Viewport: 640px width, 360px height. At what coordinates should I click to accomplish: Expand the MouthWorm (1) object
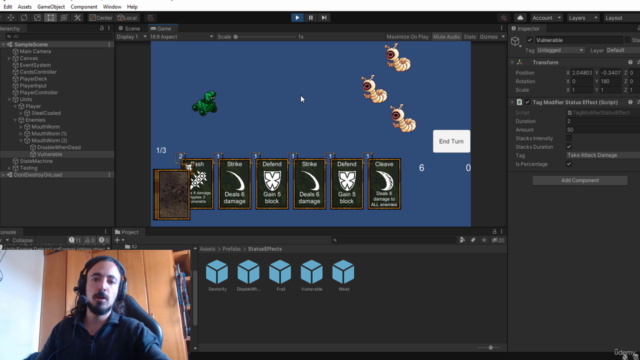[x=21, y=133]
